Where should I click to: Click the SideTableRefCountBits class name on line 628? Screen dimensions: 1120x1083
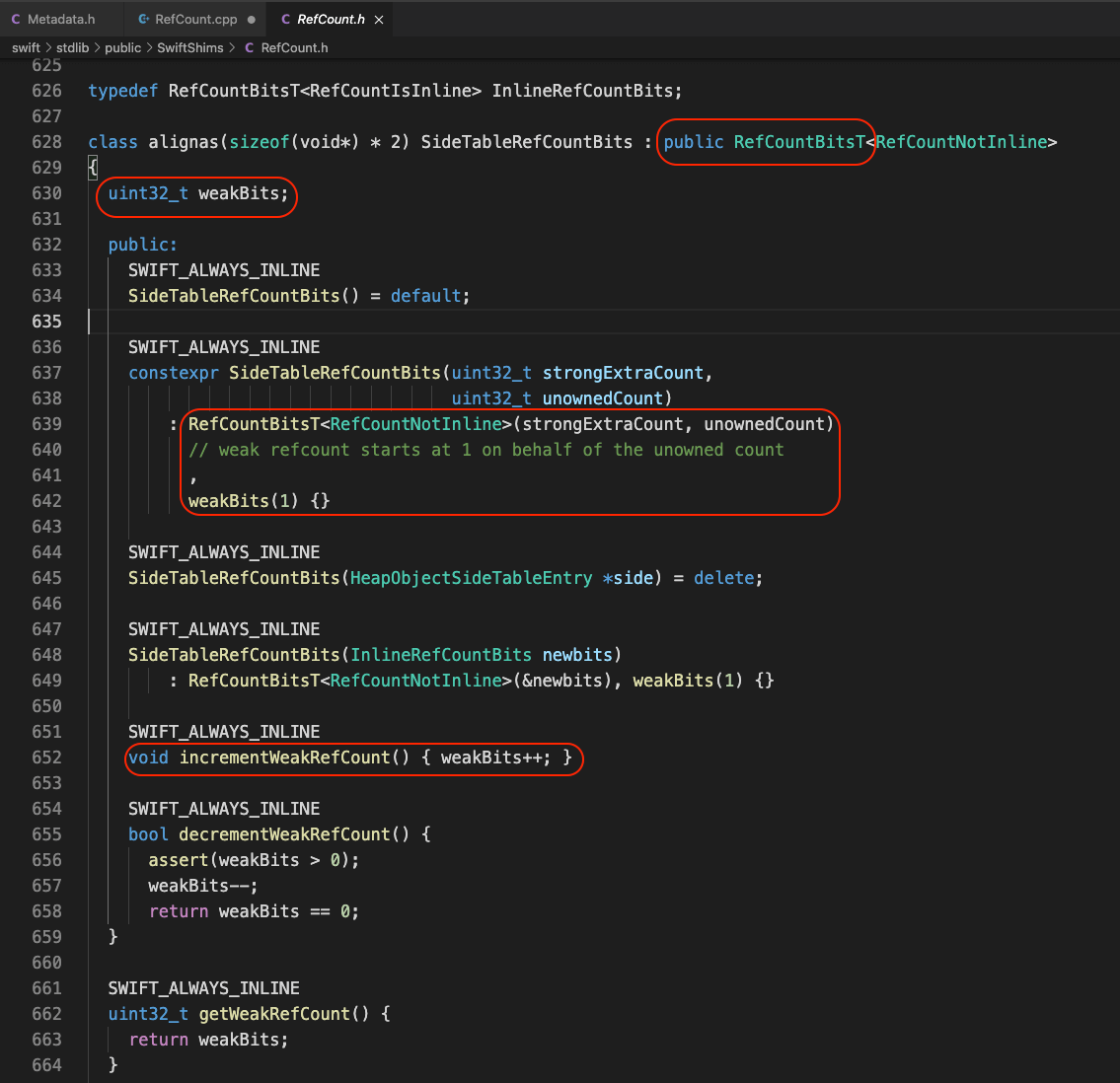526,142
